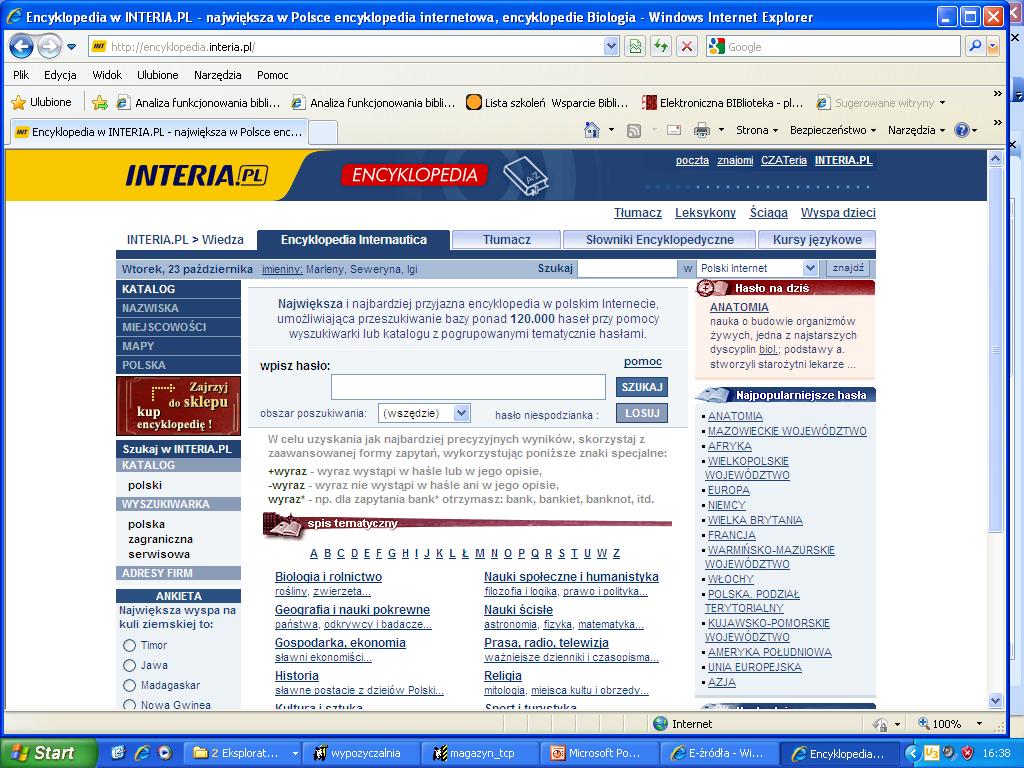Click the INTERIA.PL logo
Screen dimensions: 1024x768
click(x=196, y=175)
